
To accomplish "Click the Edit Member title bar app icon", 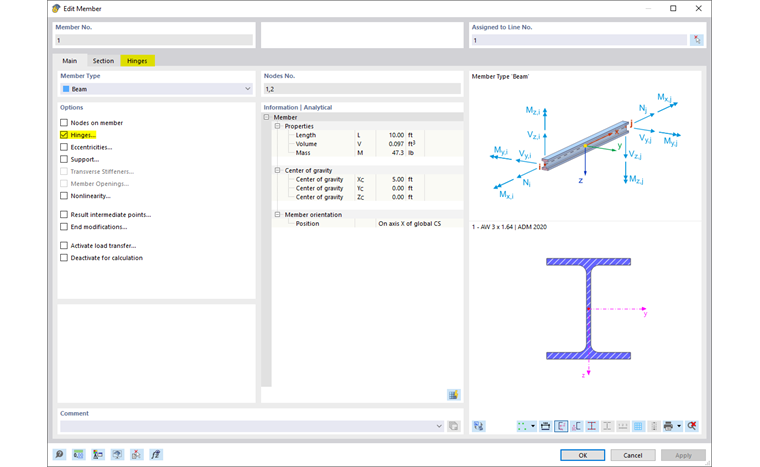I will [56, 9].
